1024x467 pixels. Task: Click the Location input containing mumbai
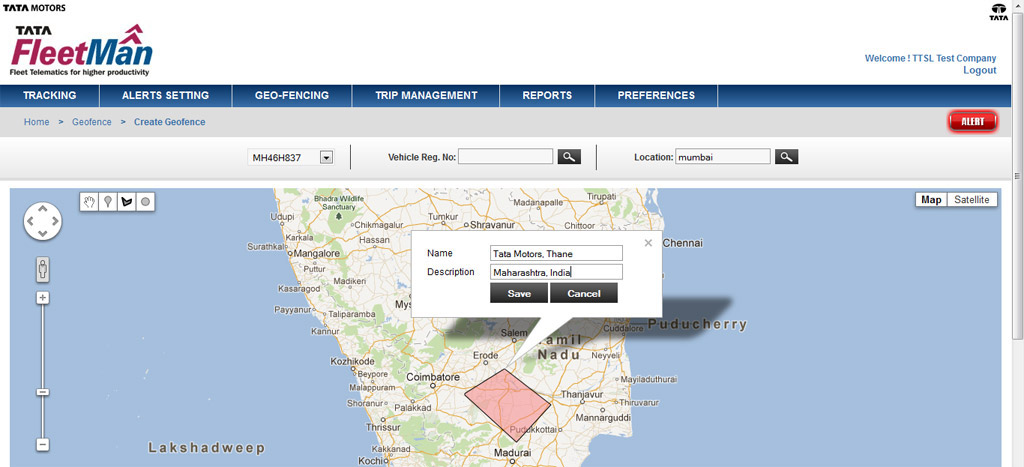tap(723, 157)
